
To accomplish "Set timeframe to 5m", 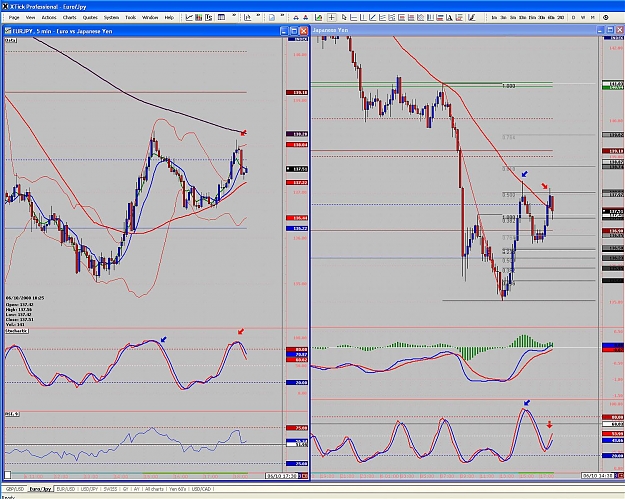I will [513, 18].
